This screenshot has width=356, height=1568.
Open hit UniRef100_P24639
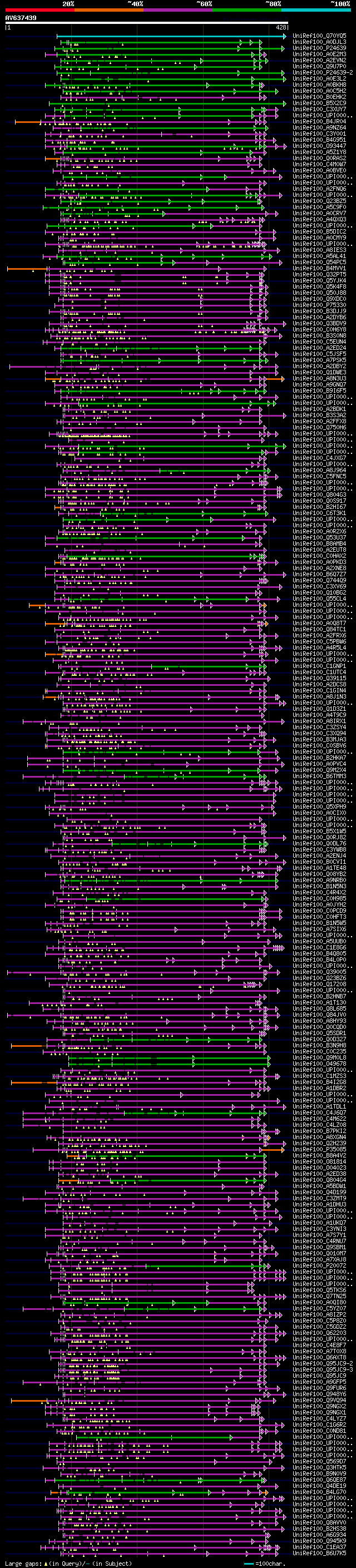(x=319, y=48)
